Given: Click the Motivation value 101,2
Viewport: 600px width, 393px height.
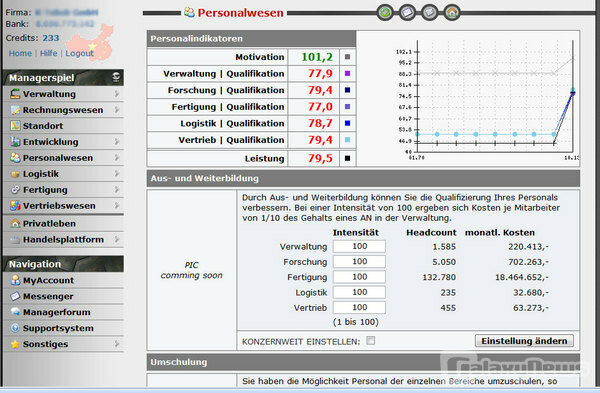Looking at the screenshot, I should point(317,57).
